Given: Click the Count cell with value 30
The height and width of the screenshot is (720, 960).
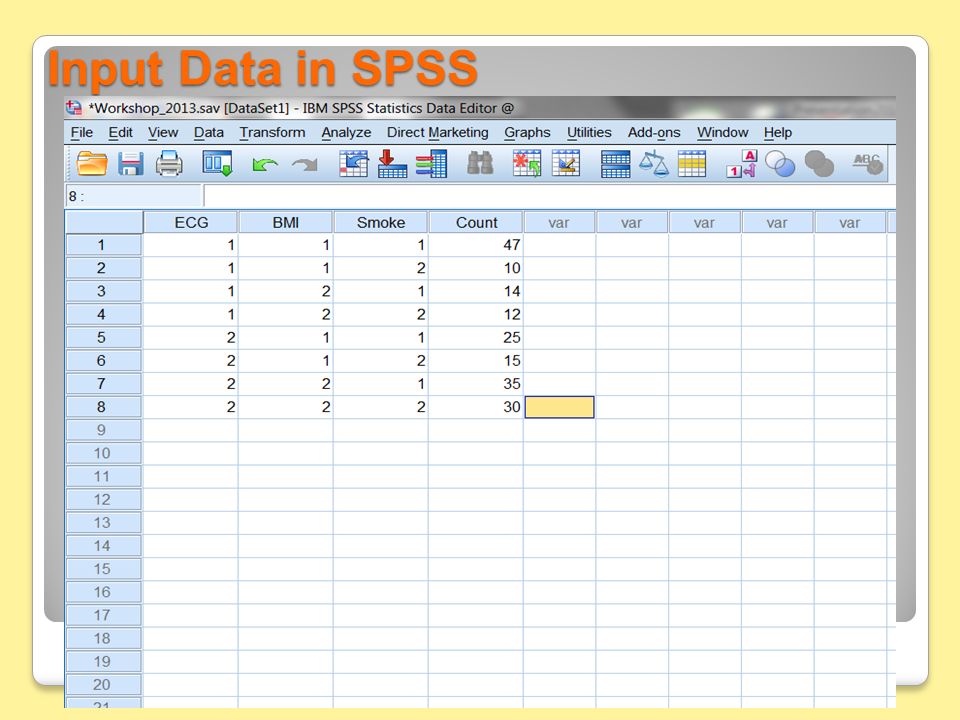Looking at the screenshot, I should [476, 407].
